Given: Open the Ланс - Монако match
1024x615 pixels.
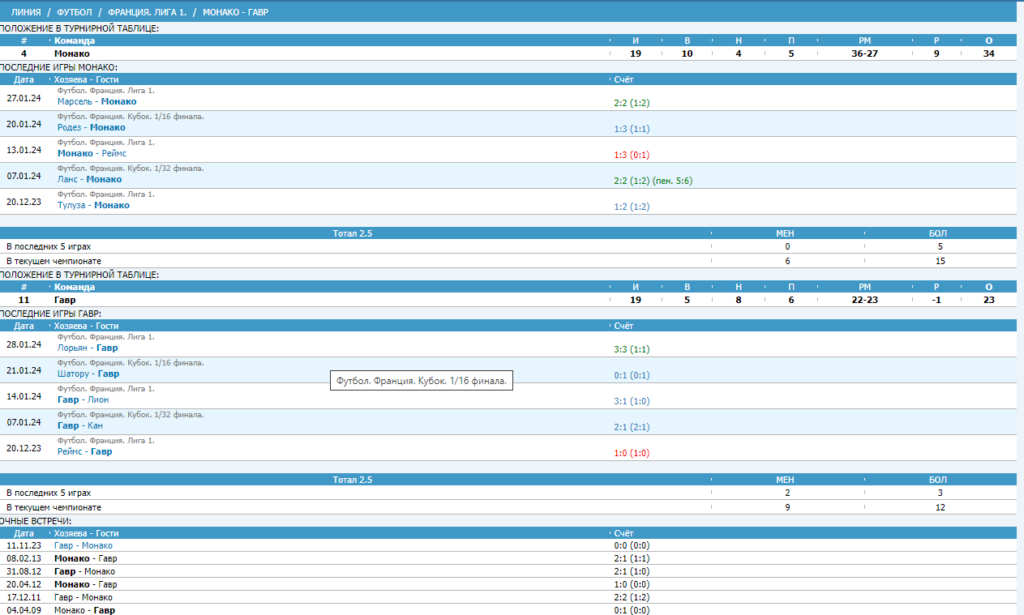Looking at the screenshot, I should pos(89,180).
